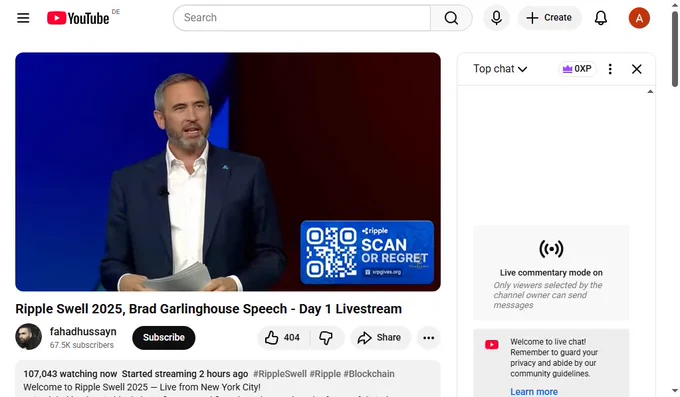This screenshot has width=680, height=397.
Task: Open Learn more in live chat
Action: pyautogui.click(x=534, y=391)
